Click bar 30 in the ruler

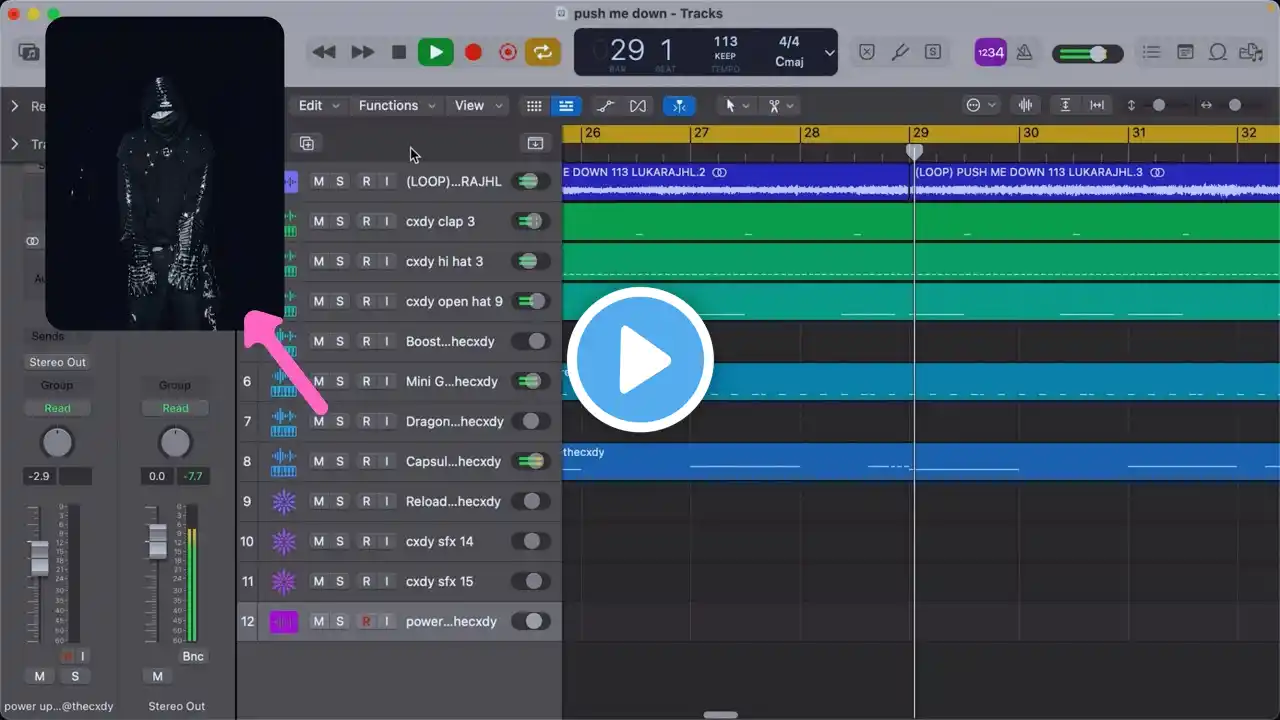(1031, 133)
